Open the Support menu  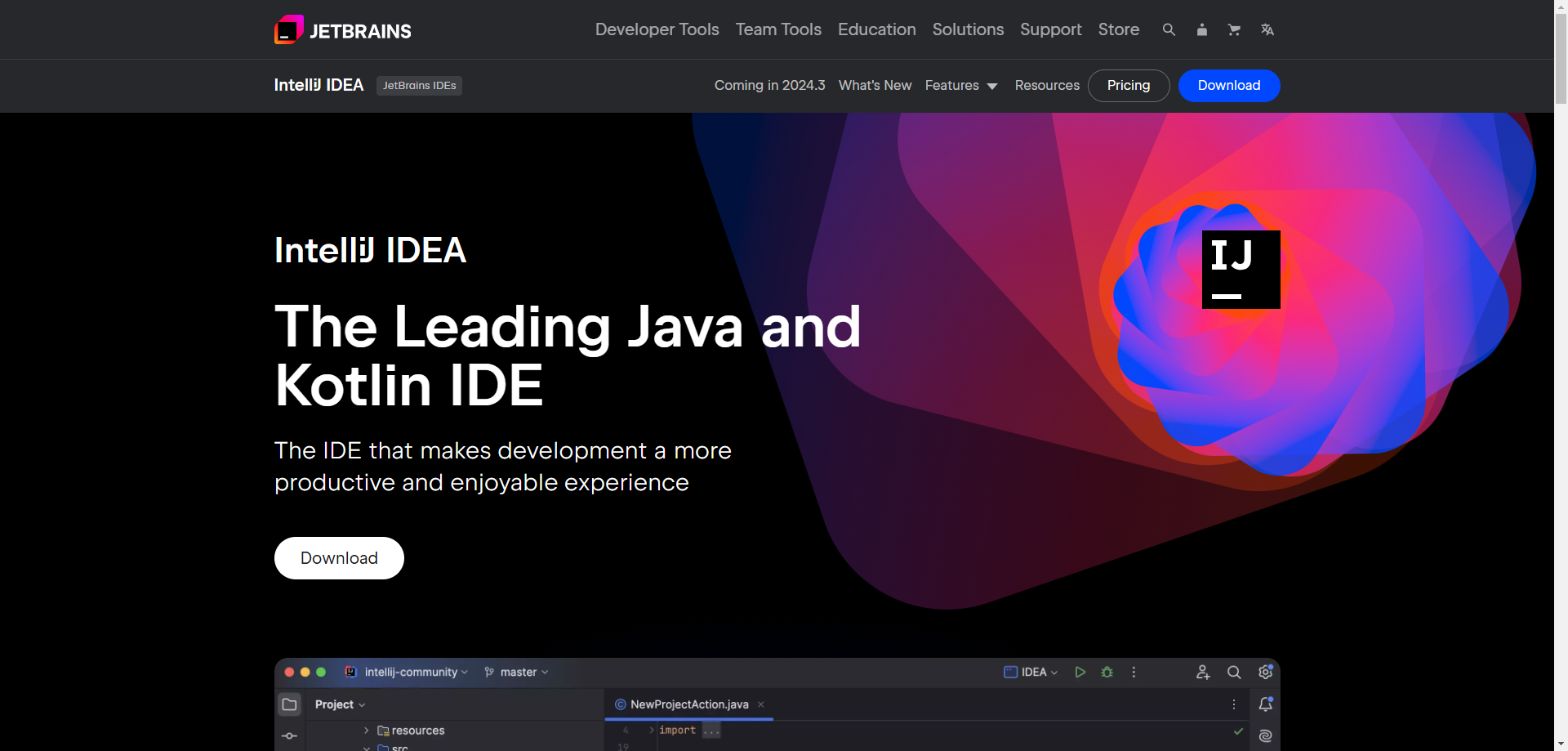1050,29
